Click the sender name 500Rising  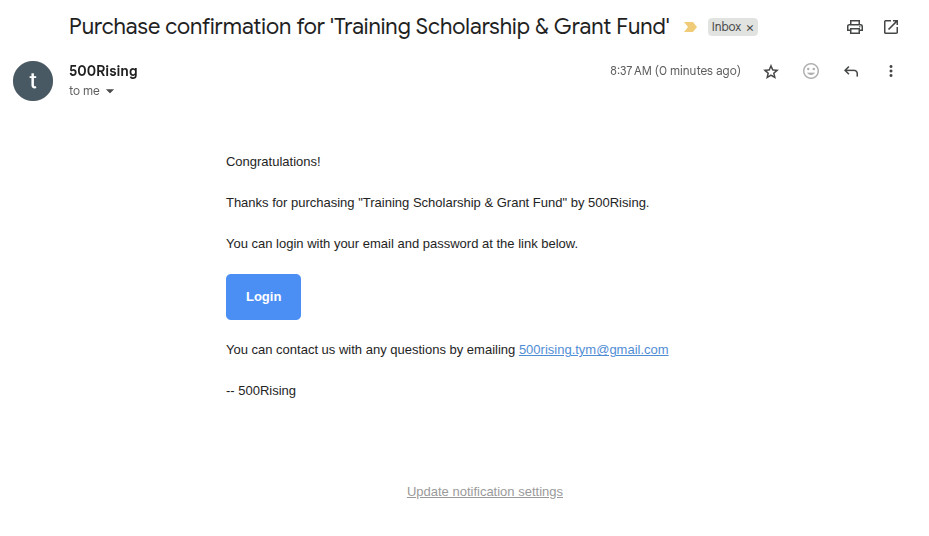point(103,71)
